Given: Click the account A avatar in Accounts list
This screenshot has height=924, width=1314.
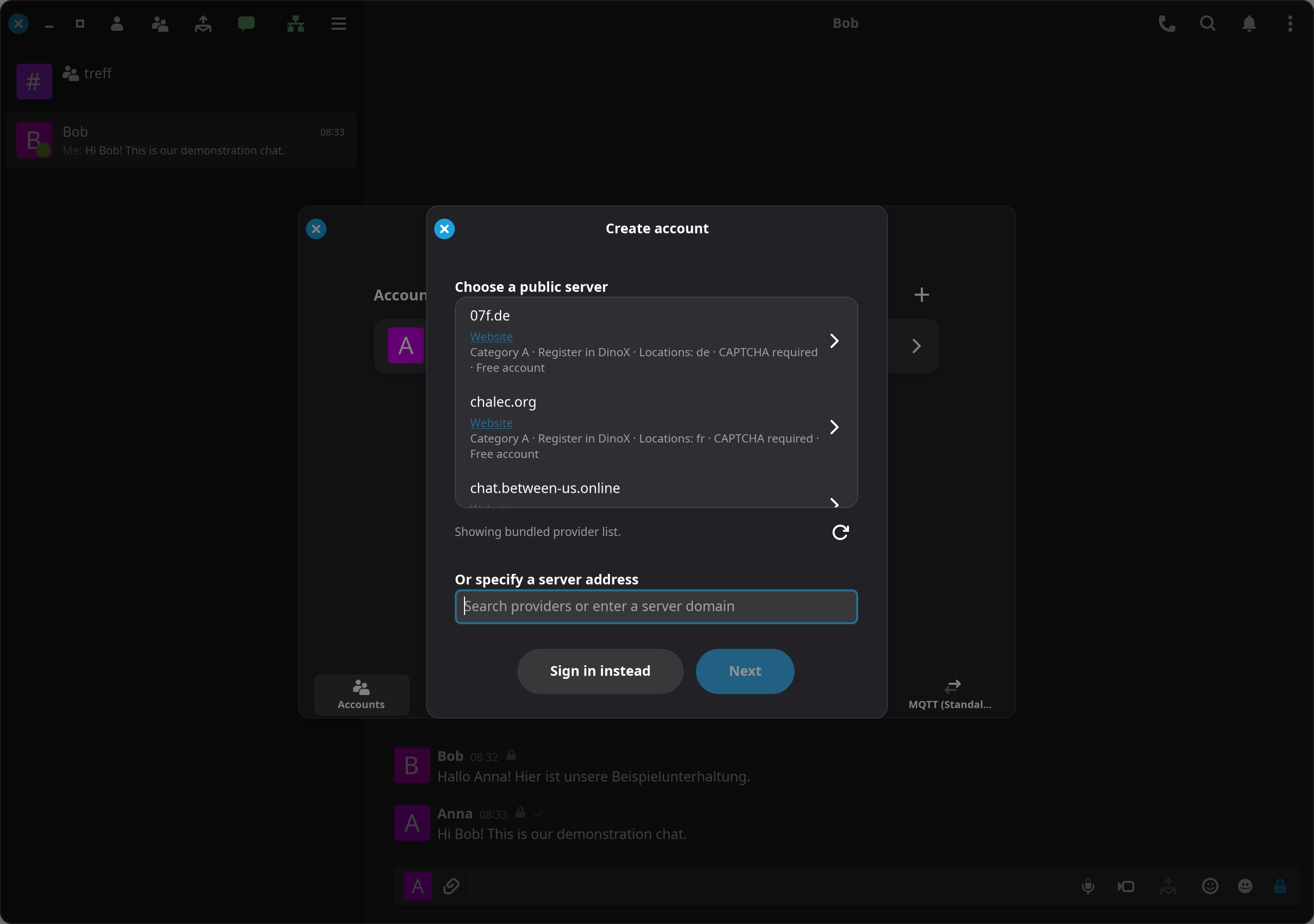Looking at the screenshot, I should click(406, 346).
